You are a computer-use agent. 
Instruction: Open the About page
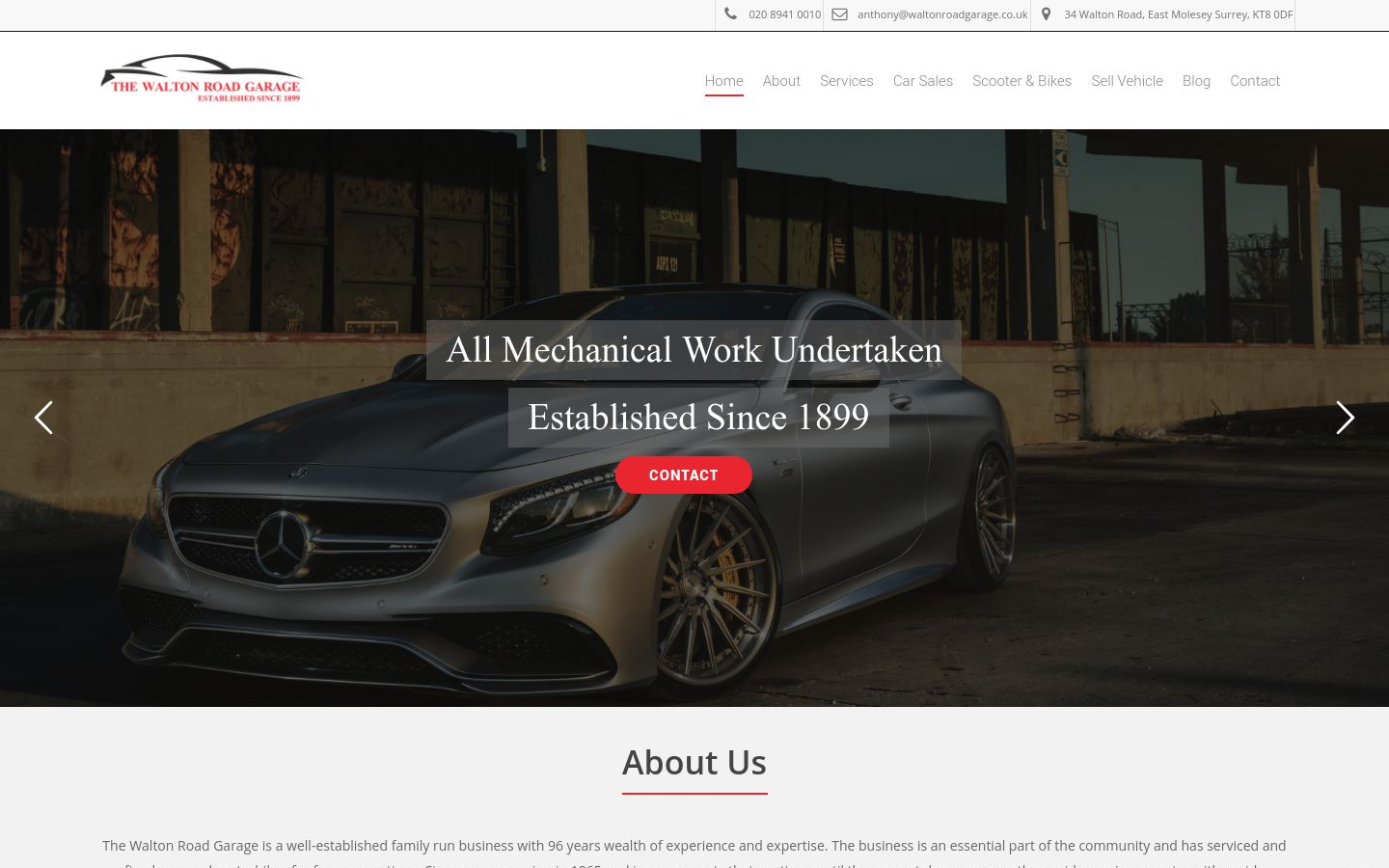point(781,81)
